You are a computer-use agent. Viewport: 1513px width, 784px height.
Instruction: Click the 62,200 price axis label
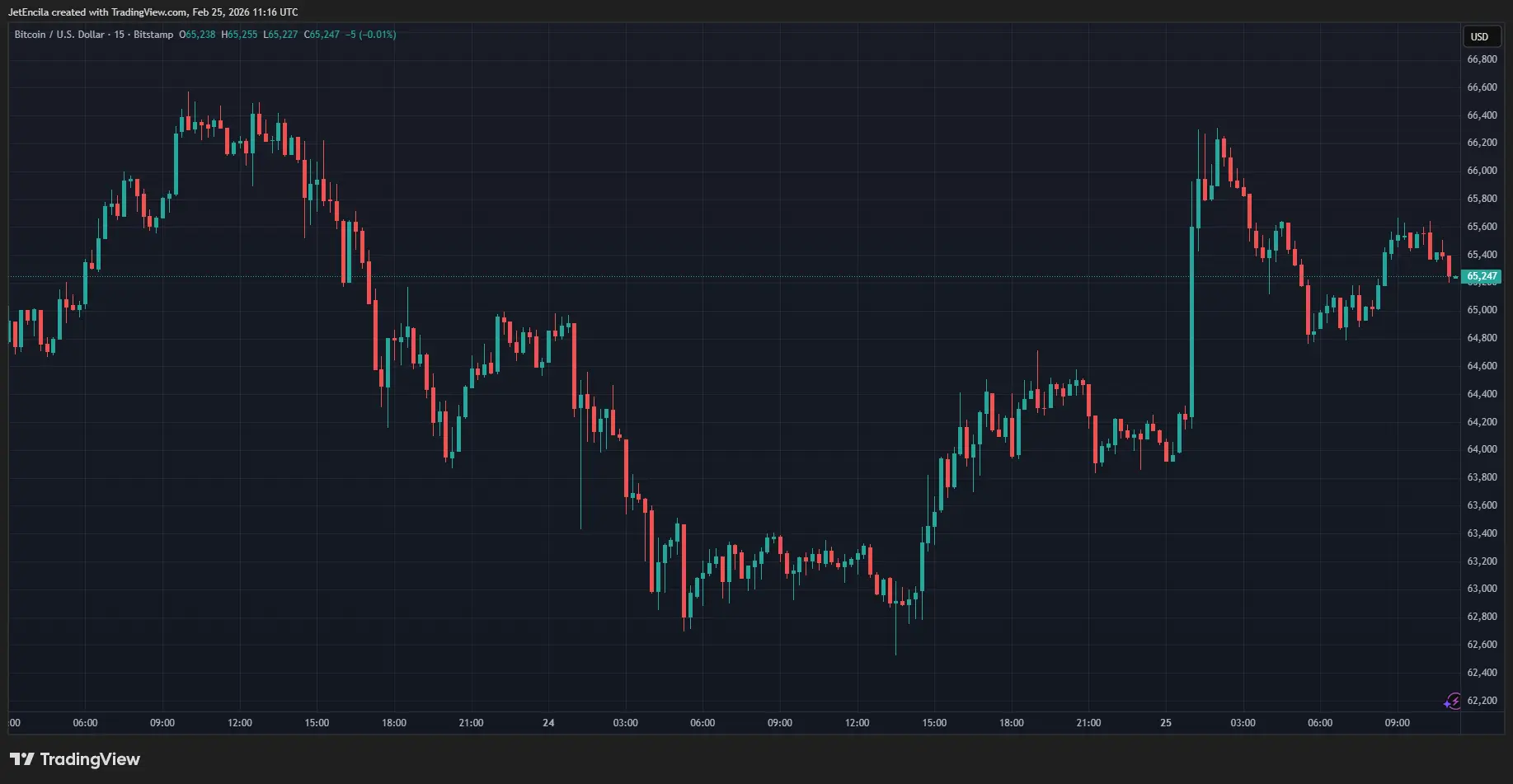click(1482, 701)
